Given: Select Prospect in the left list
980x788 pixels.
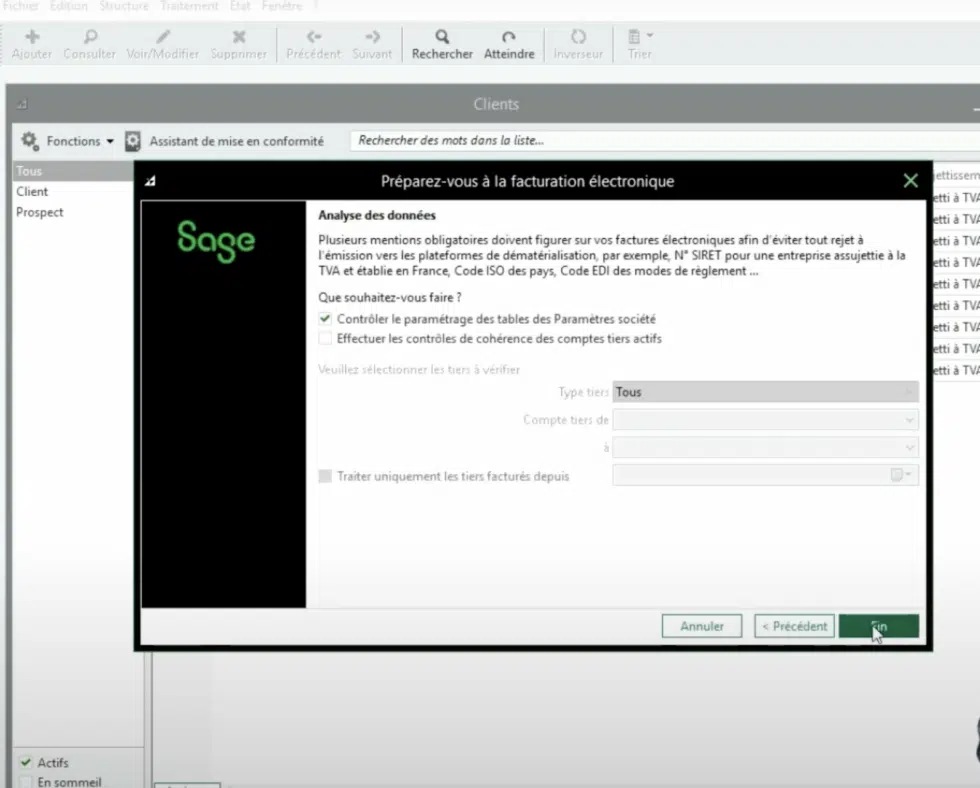Looking at the screenshot, I should coord(40,212).
